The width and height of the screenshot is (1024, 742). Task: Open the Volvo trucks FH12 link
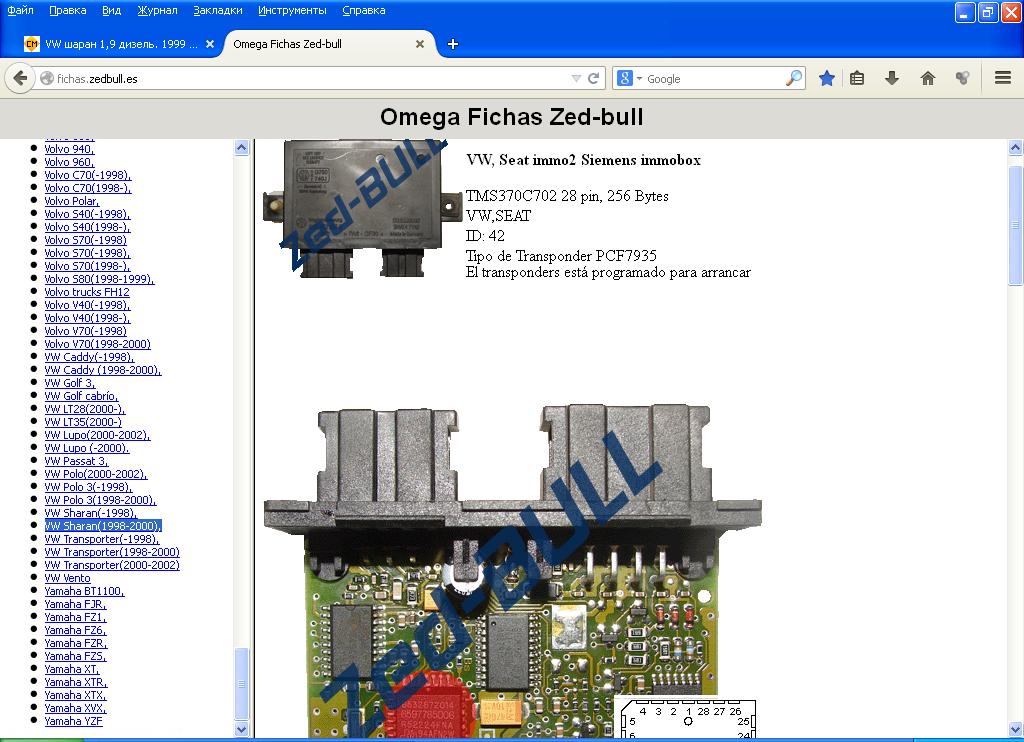pyautogui.click(x=87, y=292)
